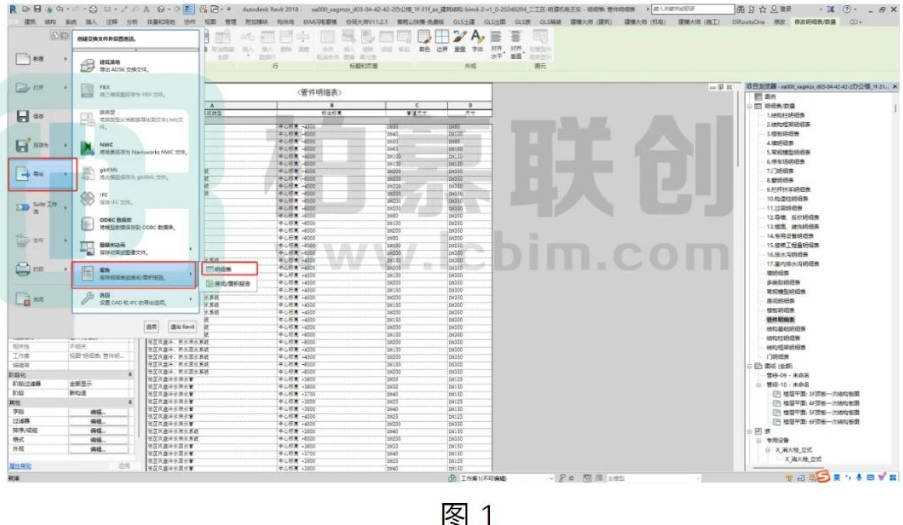Open the Reports export submenu
The image size is (903, 525).
pos(134,274)
